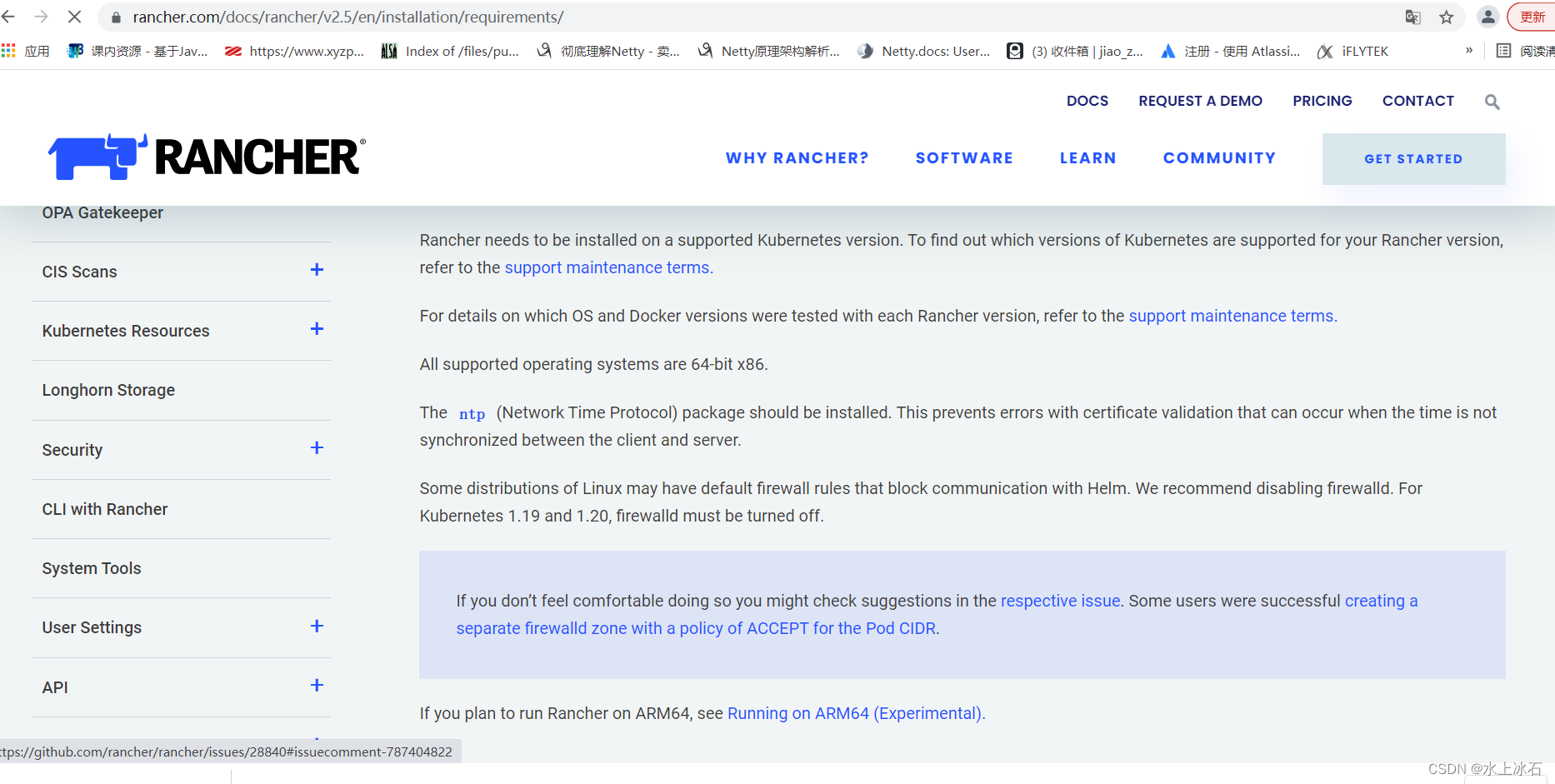Show hidden bookmarks via the chevron
Image resolution: width=1555 pixels, height=784 pixels.
click(x=1469, y=51)
